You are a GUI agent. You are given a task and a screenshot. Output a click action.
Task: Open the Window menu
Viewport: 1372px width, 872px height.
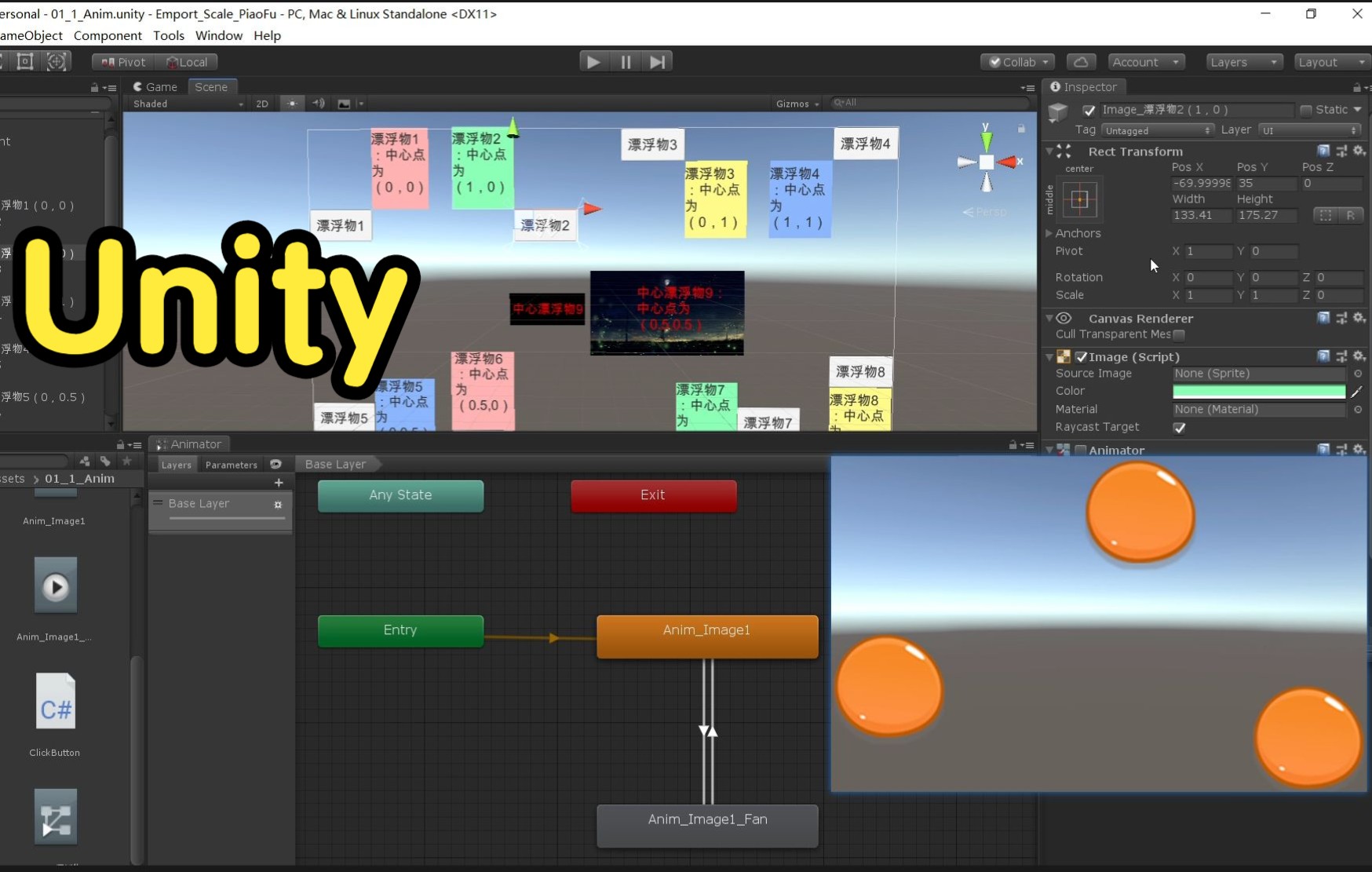coord(218,35)
